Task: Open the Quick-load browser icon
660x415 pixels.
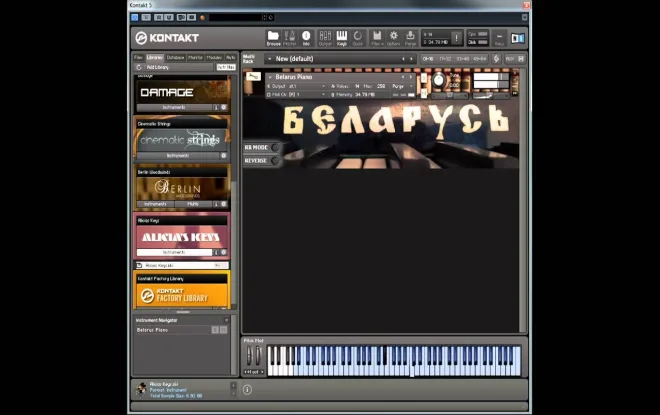Action: (357, 38)
